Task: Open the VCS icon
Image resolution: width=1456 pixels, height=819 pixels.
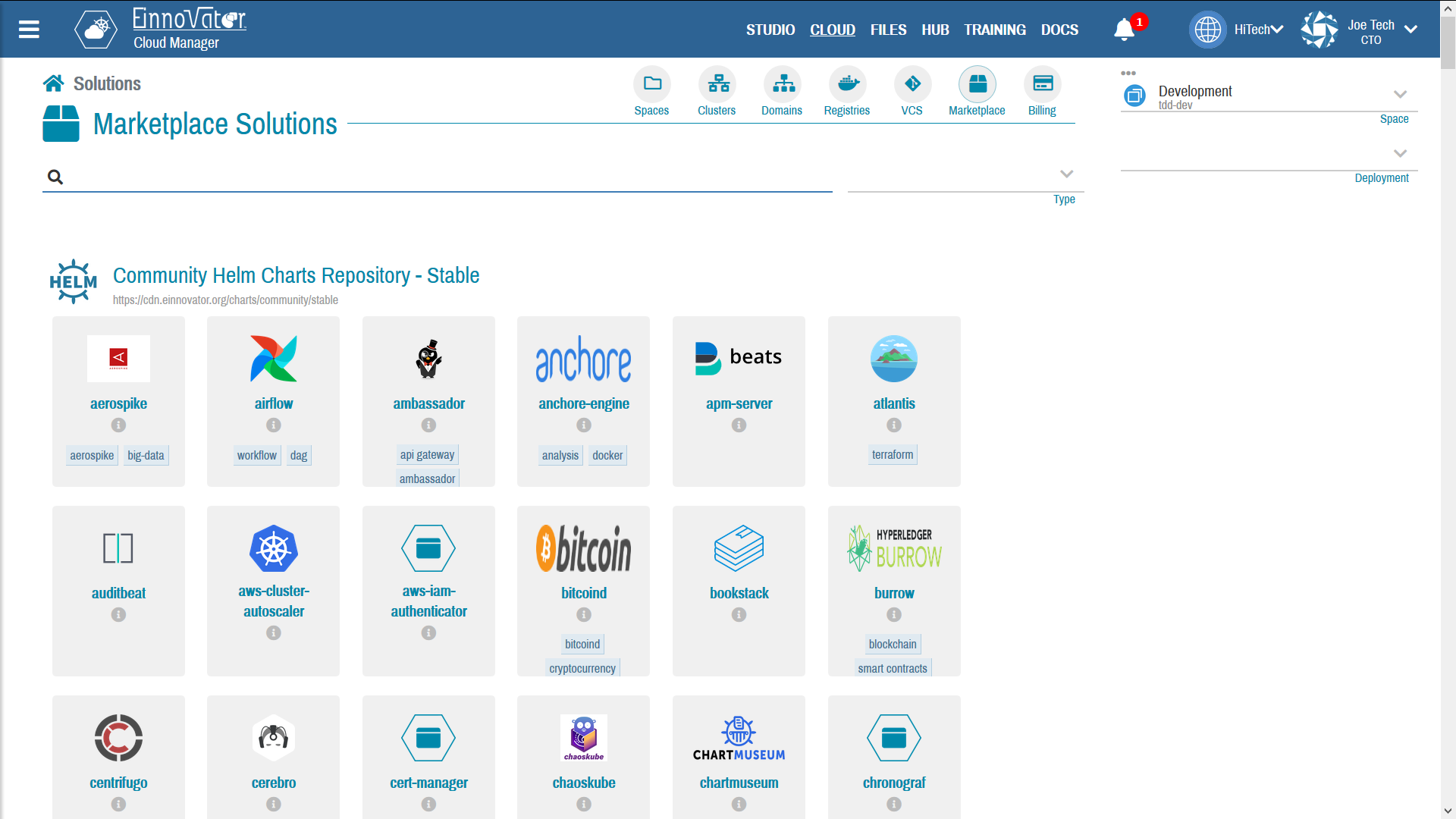Action: (x=913, y=83)
